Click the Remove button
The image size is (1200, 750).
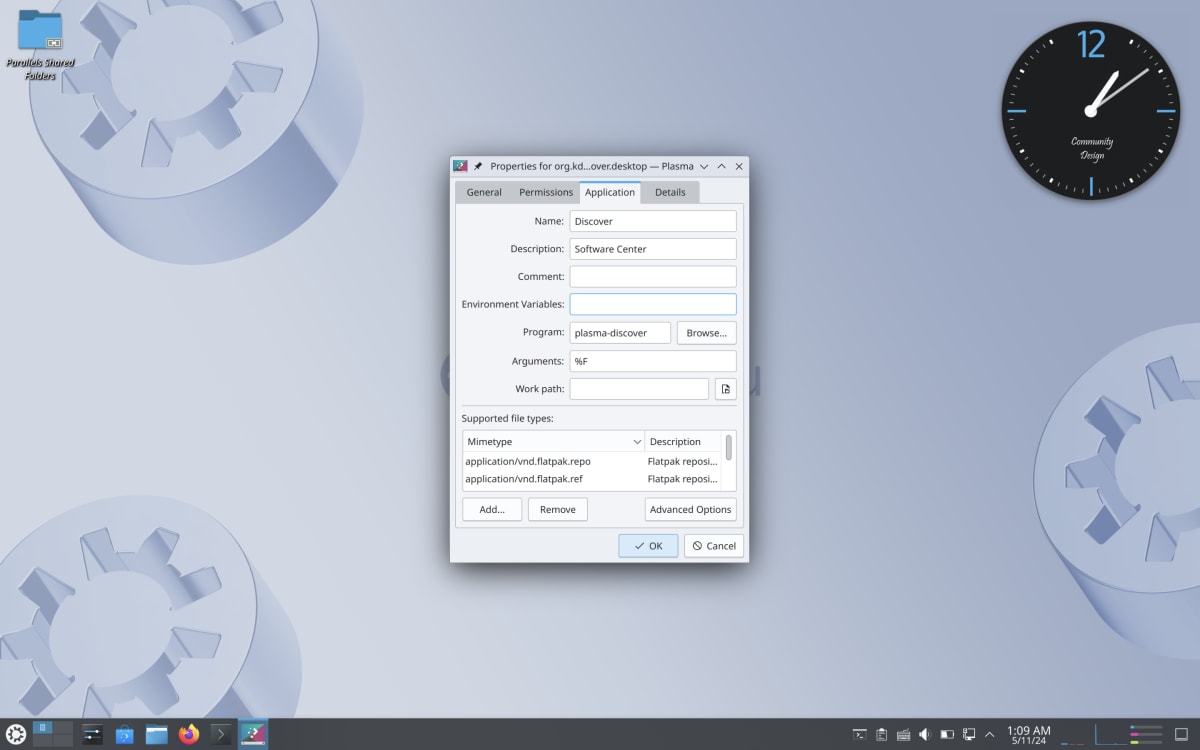click(x=558, y=509)
